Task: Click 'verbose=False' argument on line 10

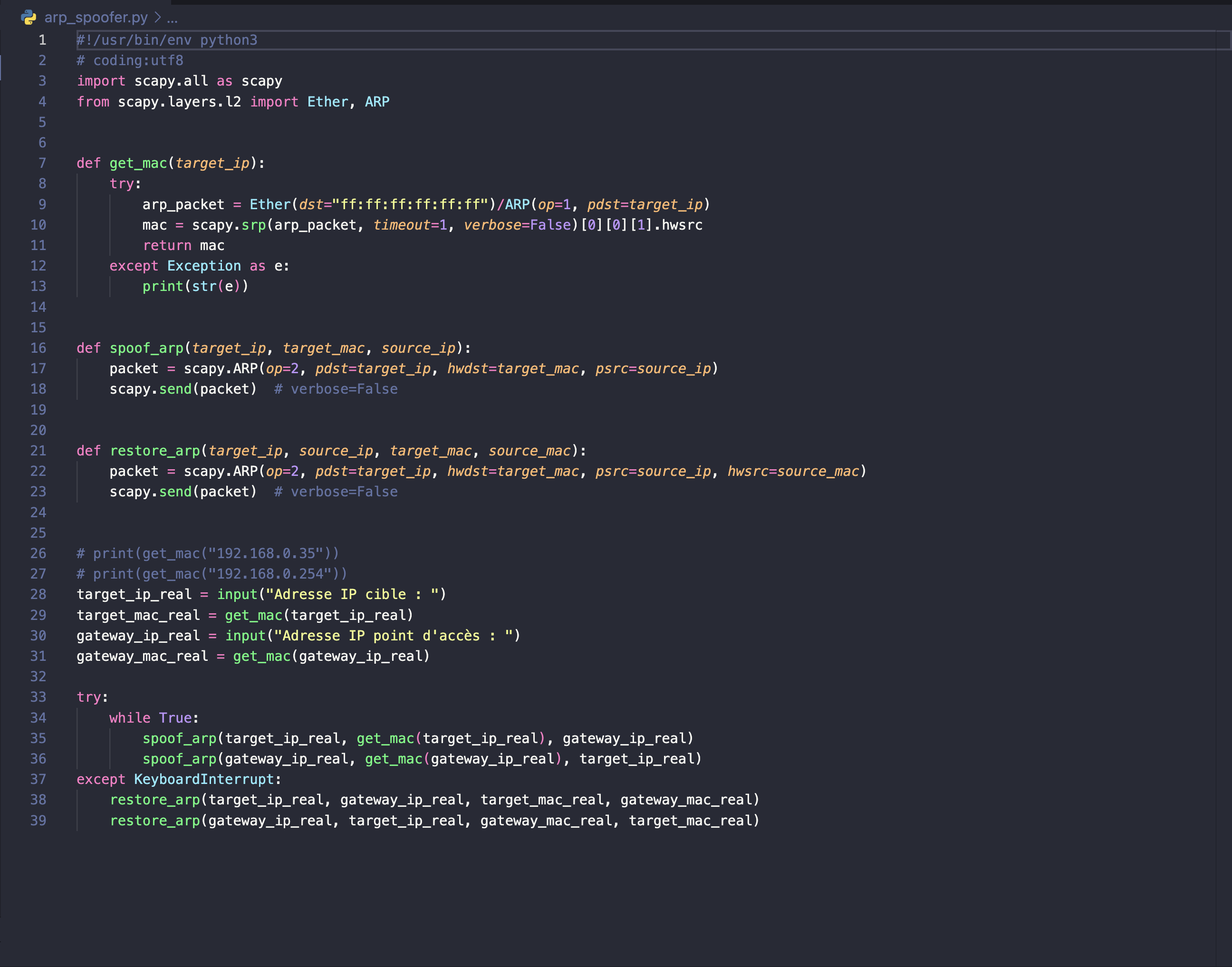Action: [x=518, y=225]
